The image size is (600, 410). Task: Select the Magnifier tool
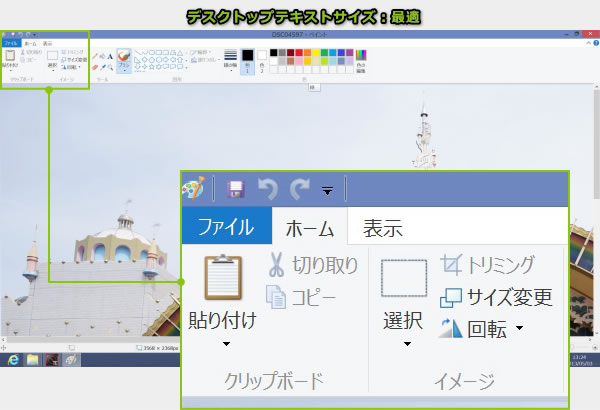(x=110, y=67)
